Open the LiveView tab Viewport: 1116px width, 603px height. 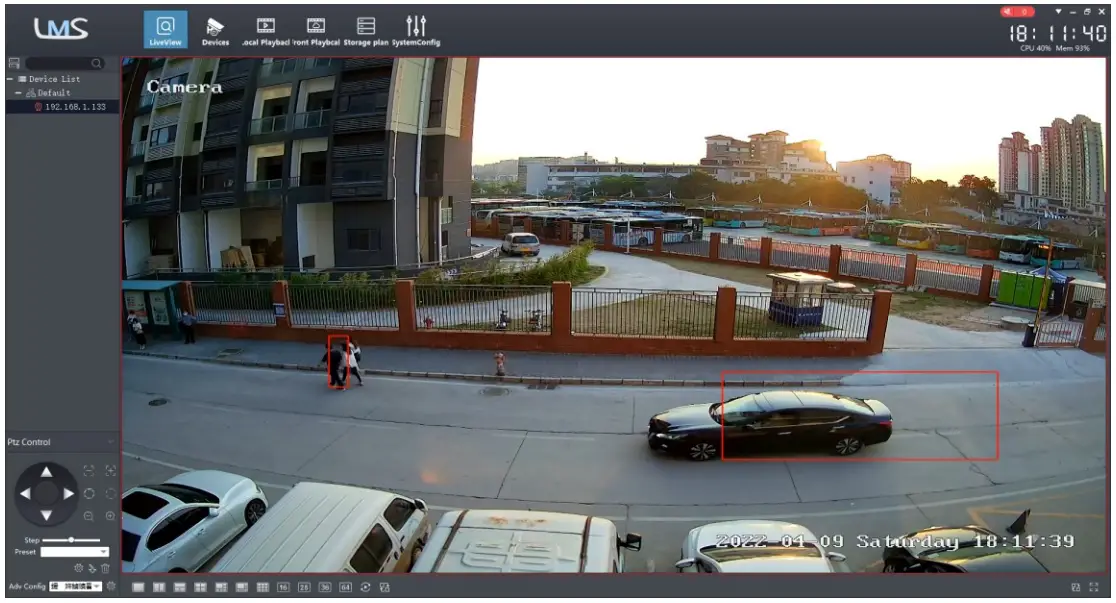(165, 30)
